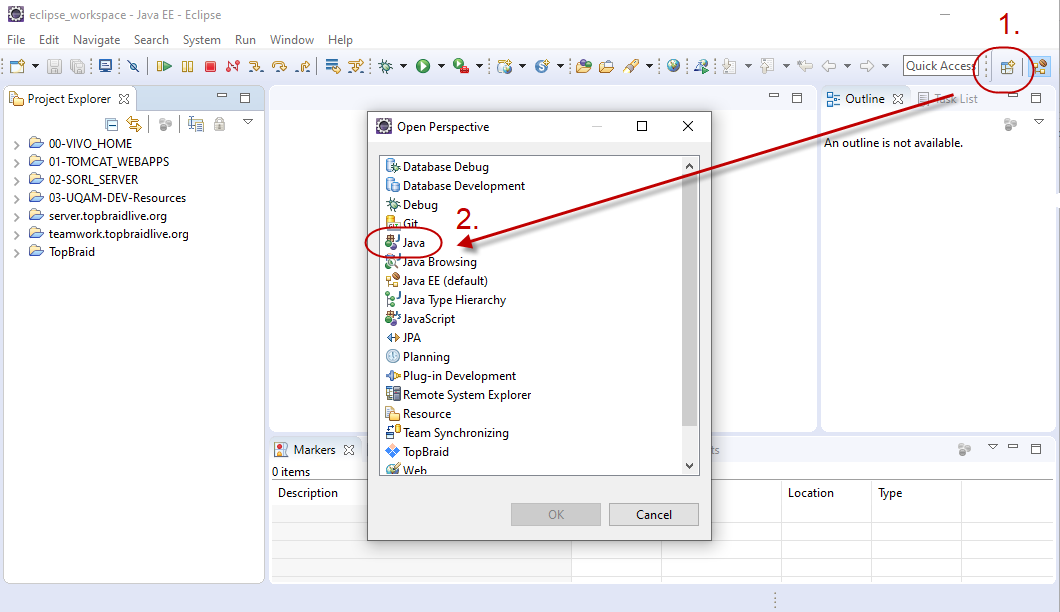Expand the 01-TOMCAT_WEBAPPS project
The height and width of the screenshot is (612, 1060).
(x=16, y=162)
